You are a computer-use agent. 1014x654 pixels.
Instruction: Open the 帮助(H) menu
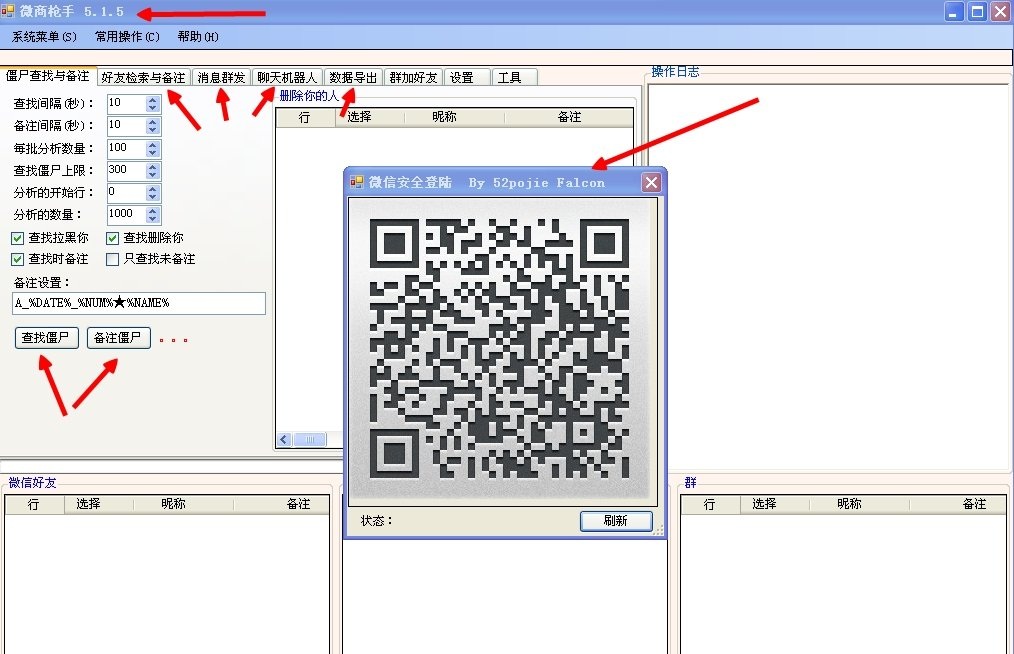[x=198, y=37]
